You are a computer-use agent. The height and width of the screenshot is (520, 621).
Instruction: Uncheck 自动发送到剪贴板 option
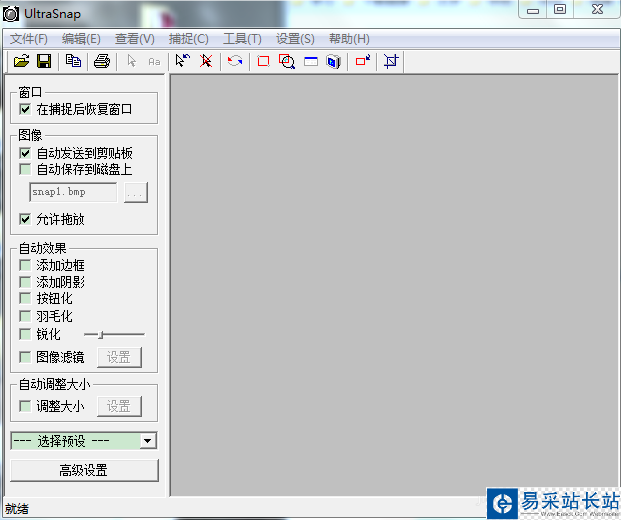(x=25, y=153)
